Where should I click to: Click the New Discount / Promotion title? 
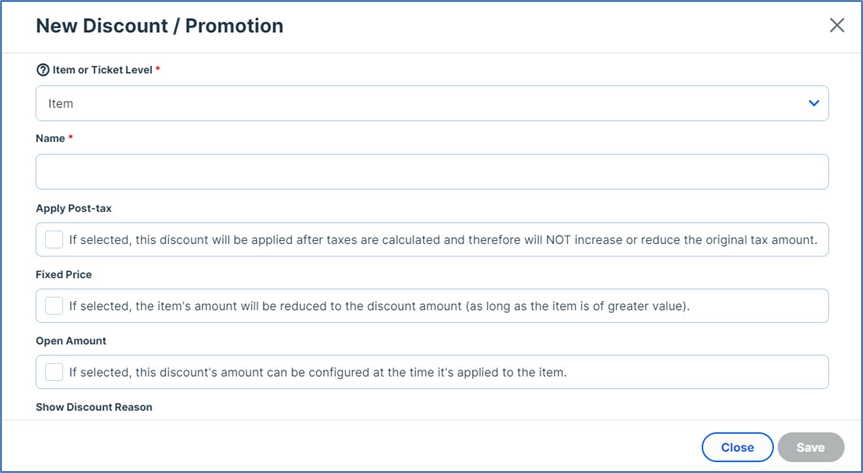(159, 26)
